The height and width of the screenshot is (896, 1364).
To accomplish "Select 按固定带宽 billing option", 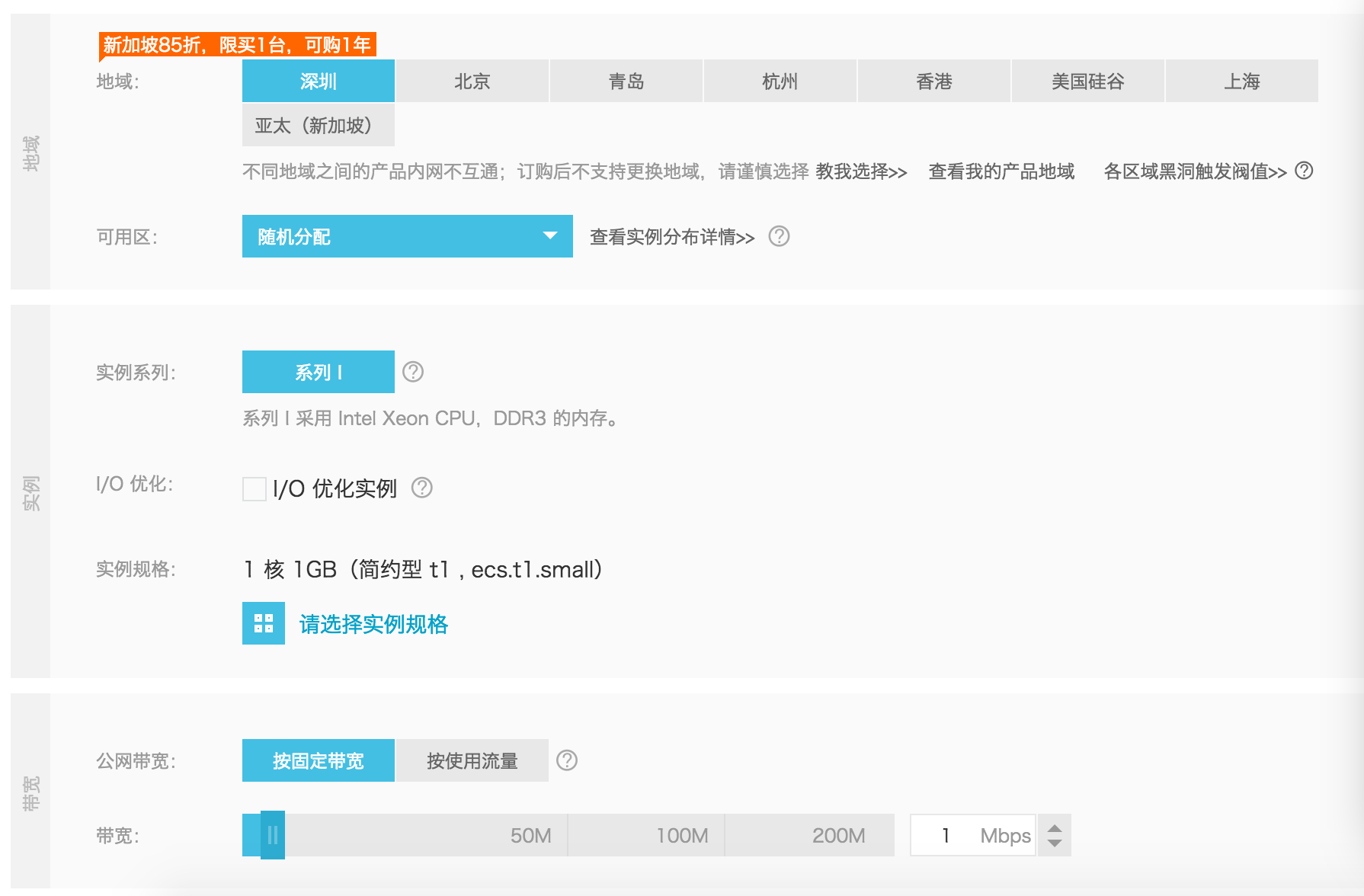I will (x=319, y=760).
